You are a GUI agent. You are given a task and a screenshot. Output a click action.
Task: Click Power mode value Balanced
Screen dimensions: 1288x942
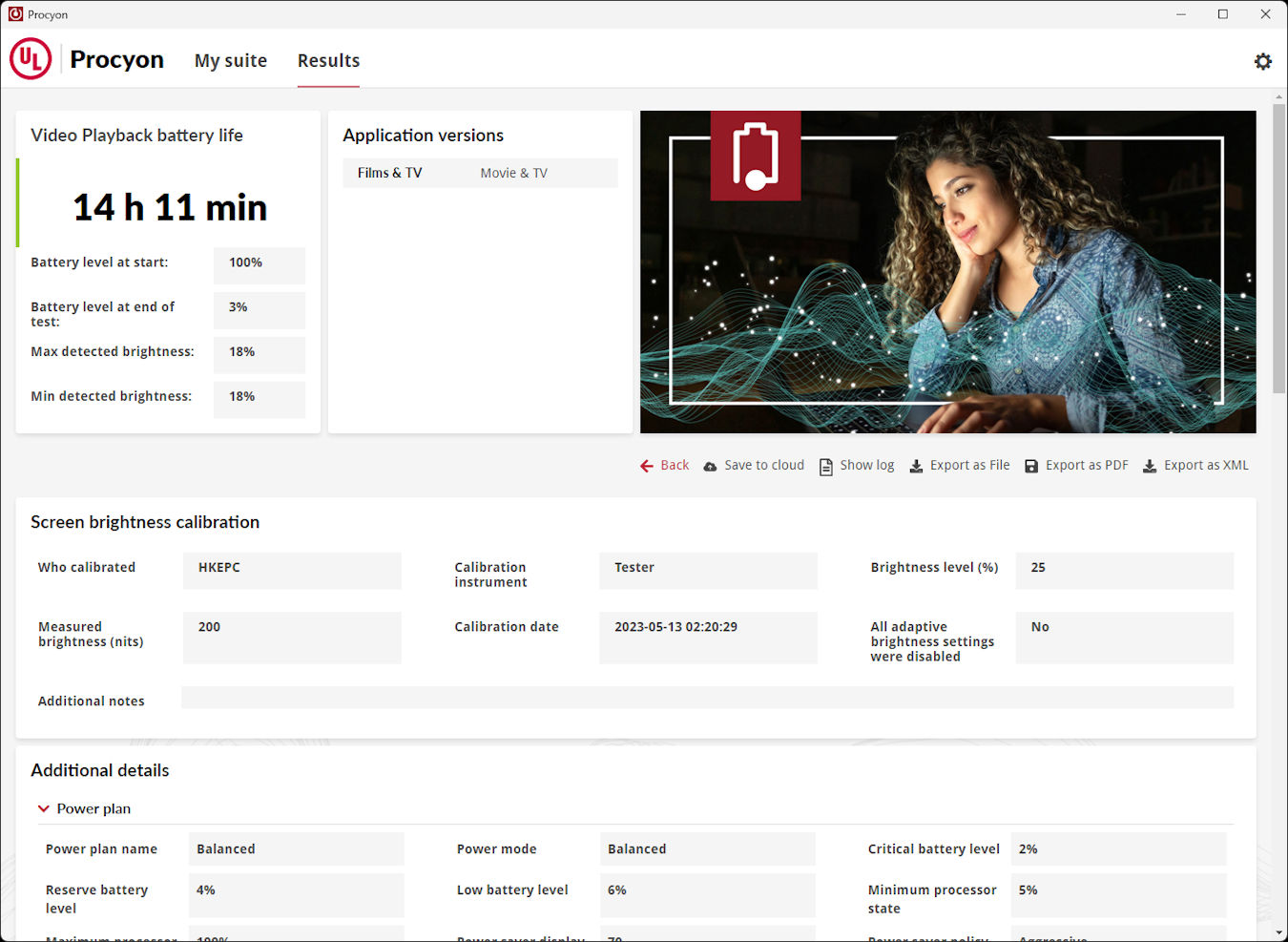(707, 848)
